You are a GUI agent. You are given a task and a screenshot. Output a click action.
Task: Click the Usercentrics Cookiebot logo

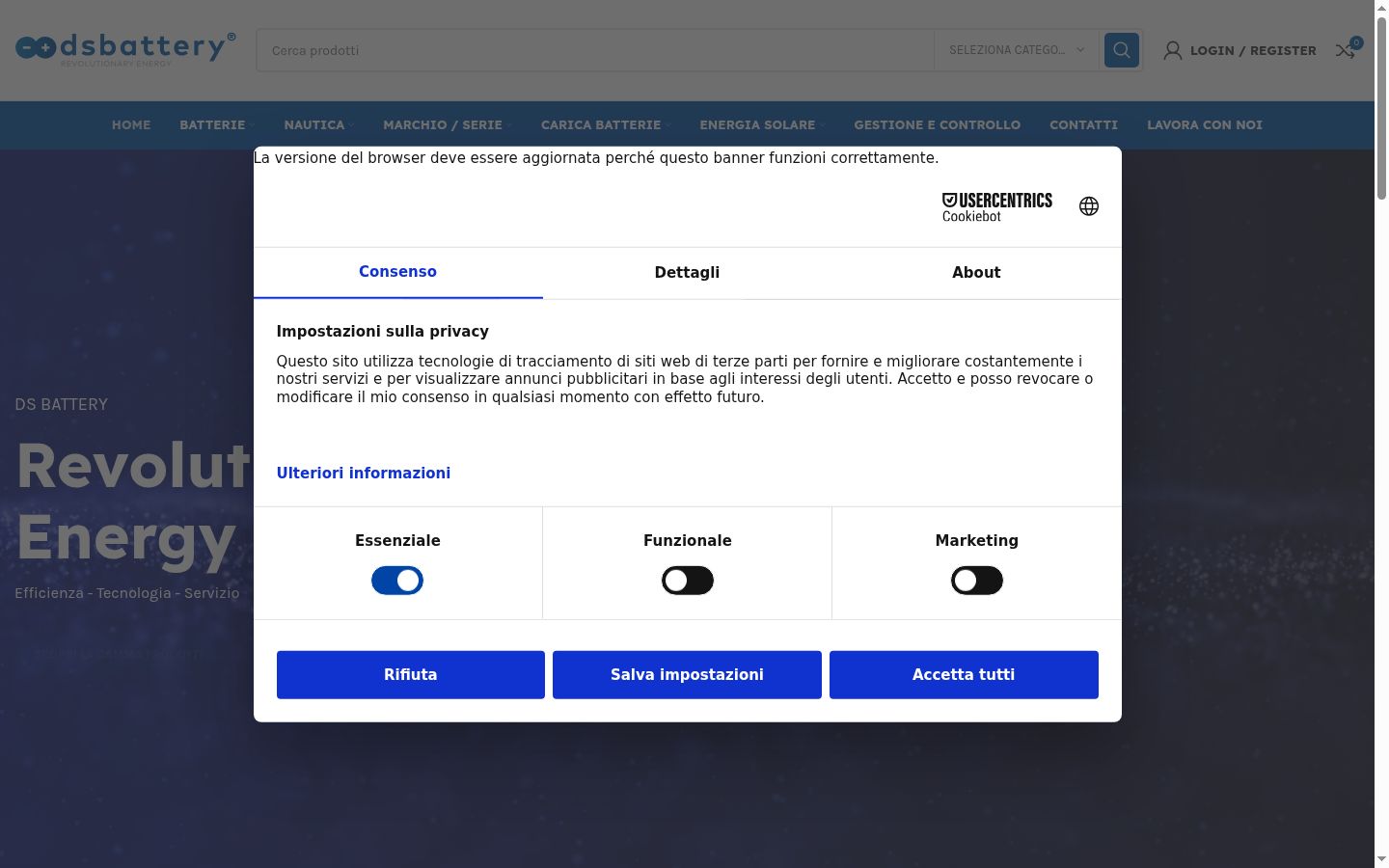point(996,206)
